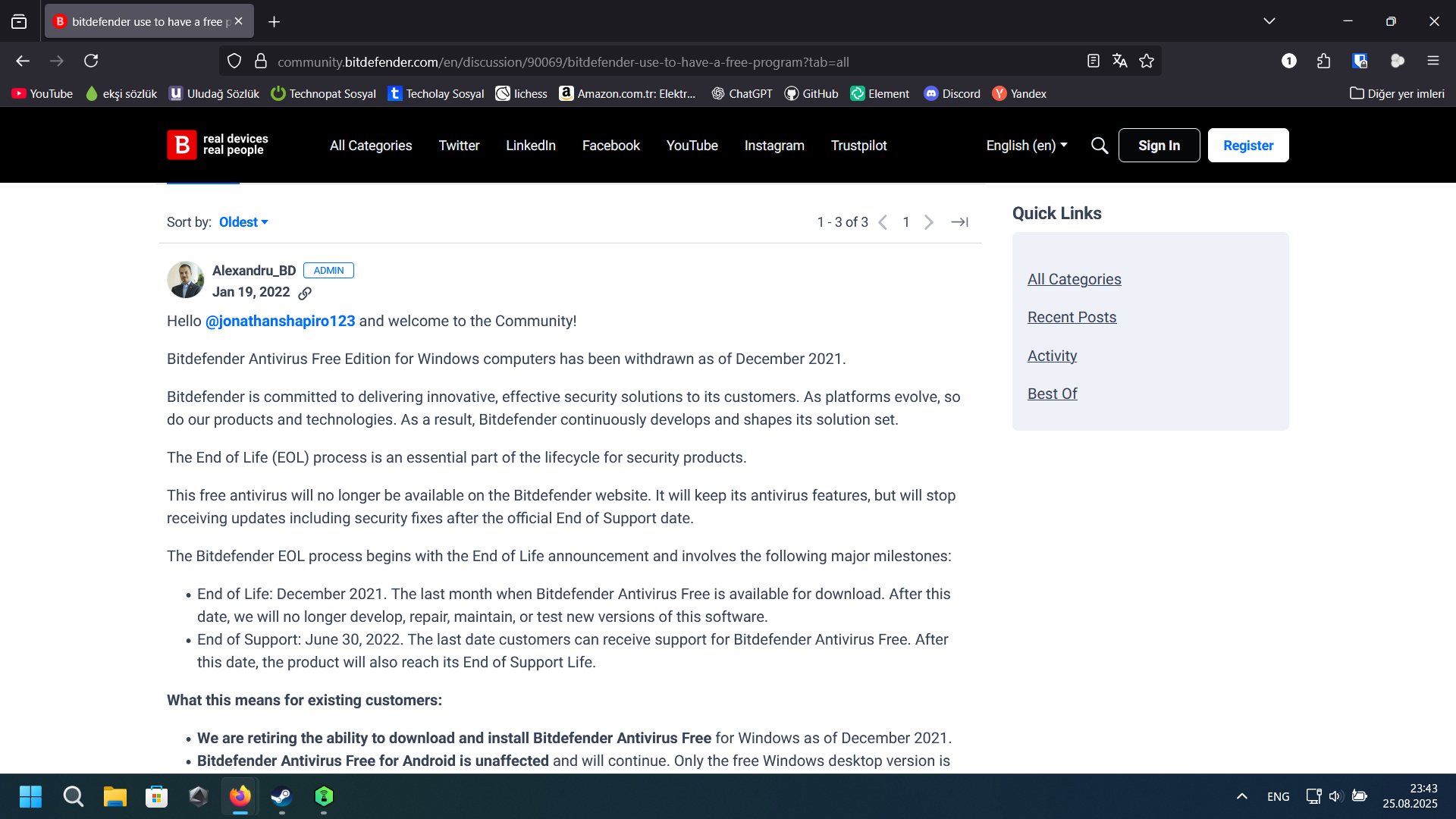Open the tracking protection shield icon
The height and width of the screenshot is (819, 1456).
(234, 61)
